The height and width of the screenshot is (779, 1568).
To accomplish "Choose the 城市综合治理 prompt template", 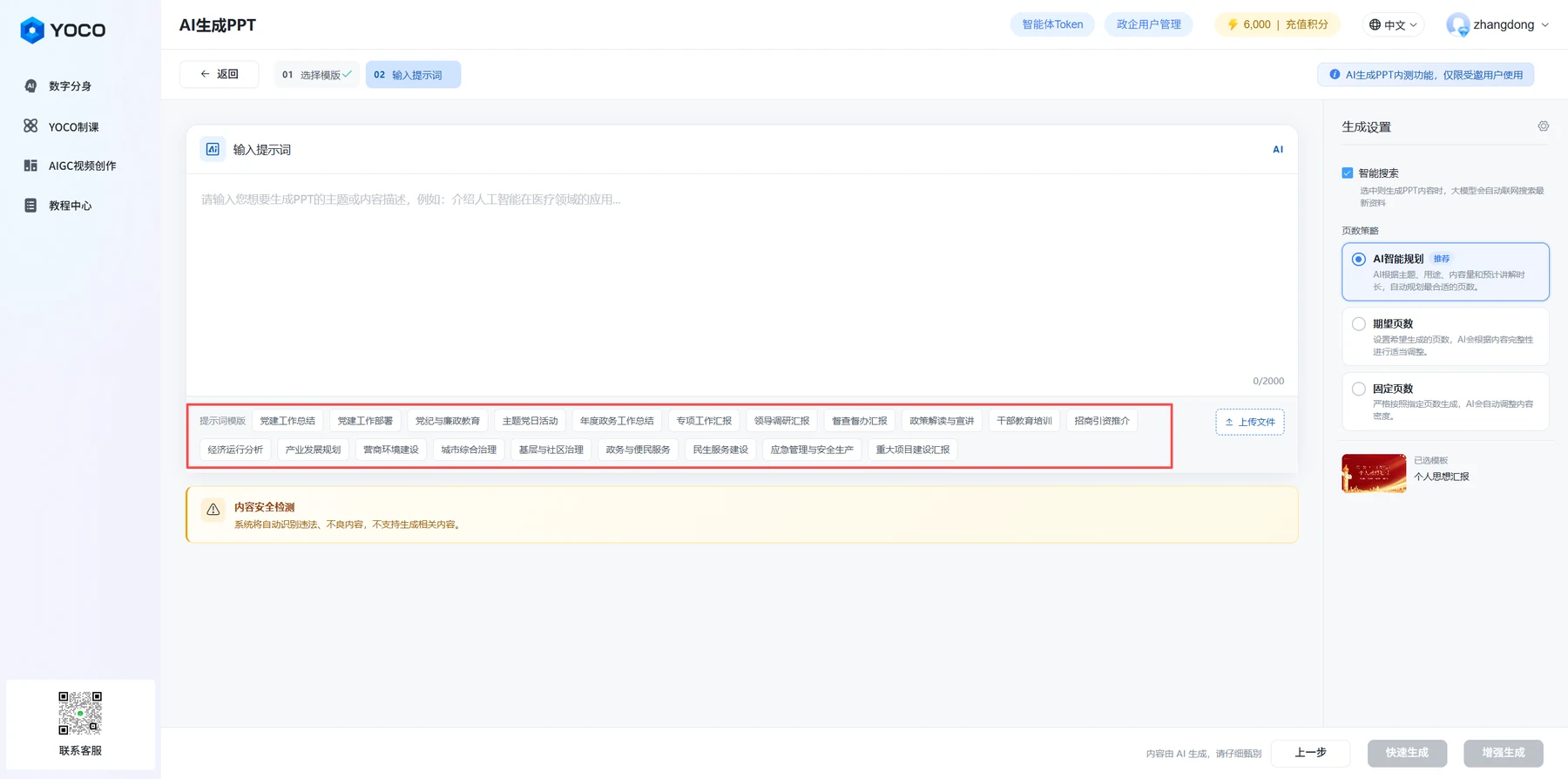I will [469, 450].
